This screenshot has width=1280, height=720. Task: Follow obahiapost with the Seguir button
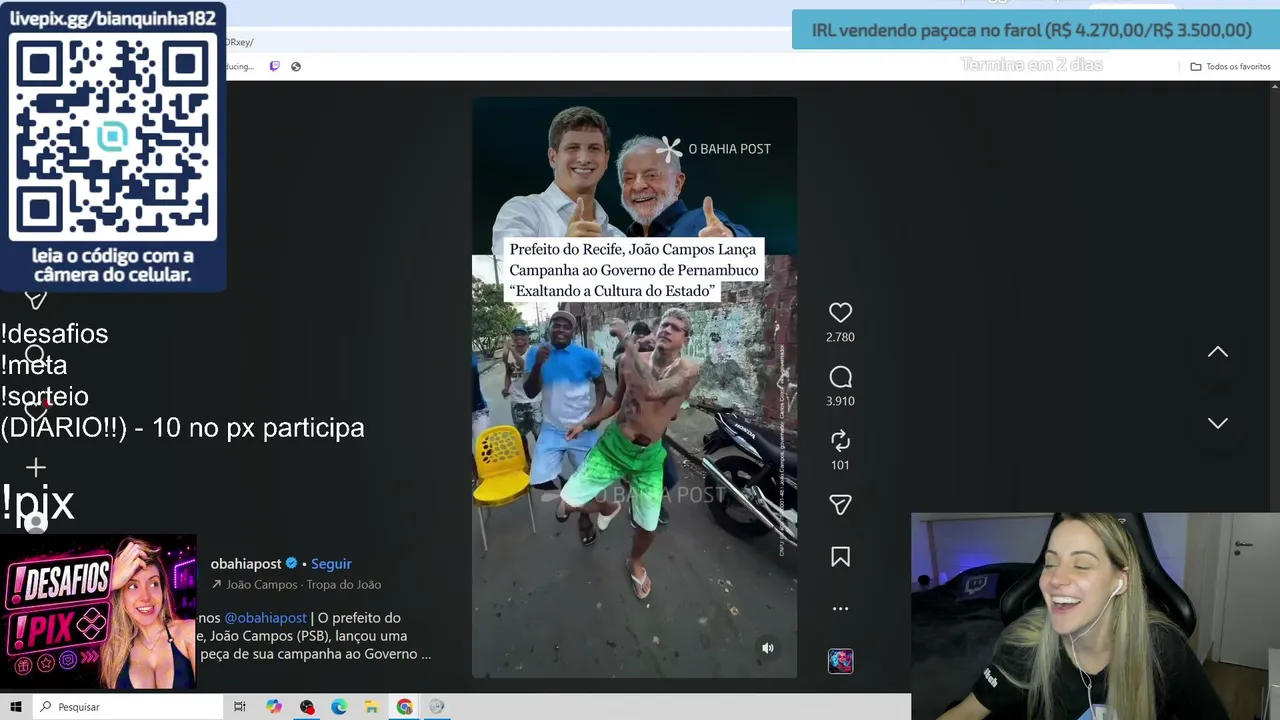(x=331, y=564)
